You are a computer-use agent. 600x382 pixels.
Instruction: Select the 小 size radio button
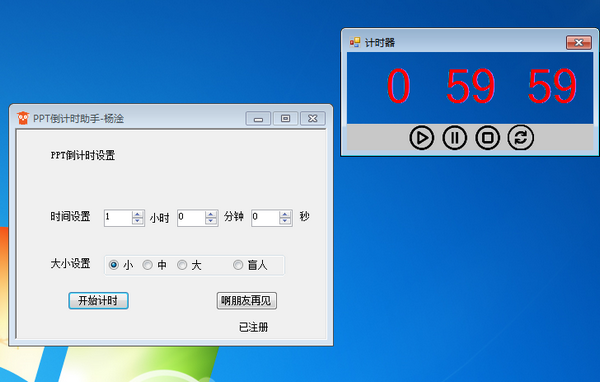coord(114,265)
